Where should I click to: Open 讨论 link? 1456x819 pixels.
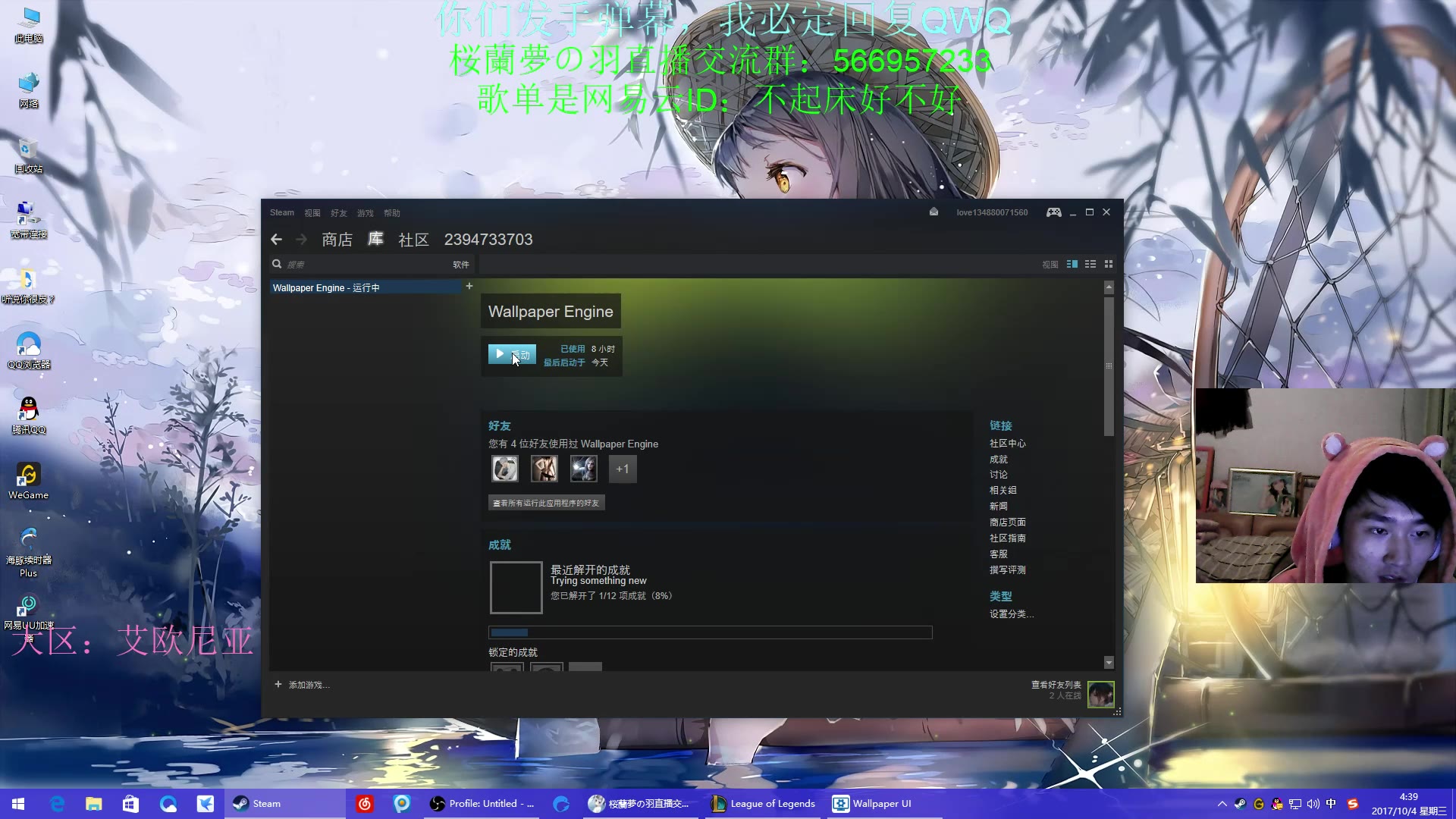click(999, 475)
